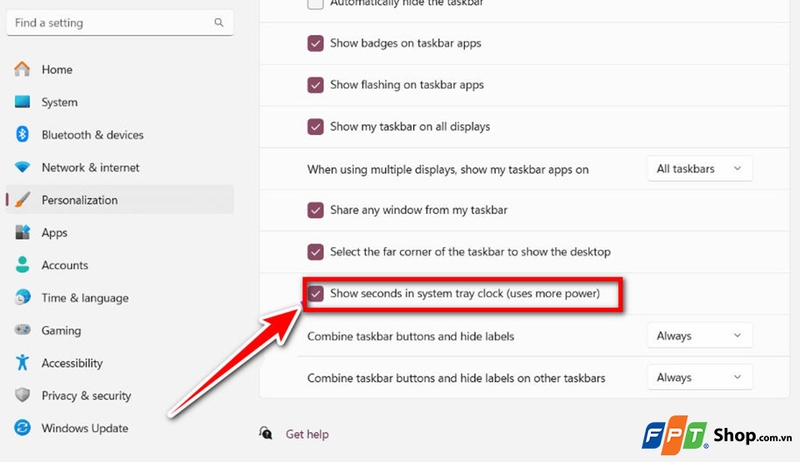800x462 pixels.
Task: Open Combine taskbar buttons Always dropdown
Action: (x=699, y=336)
